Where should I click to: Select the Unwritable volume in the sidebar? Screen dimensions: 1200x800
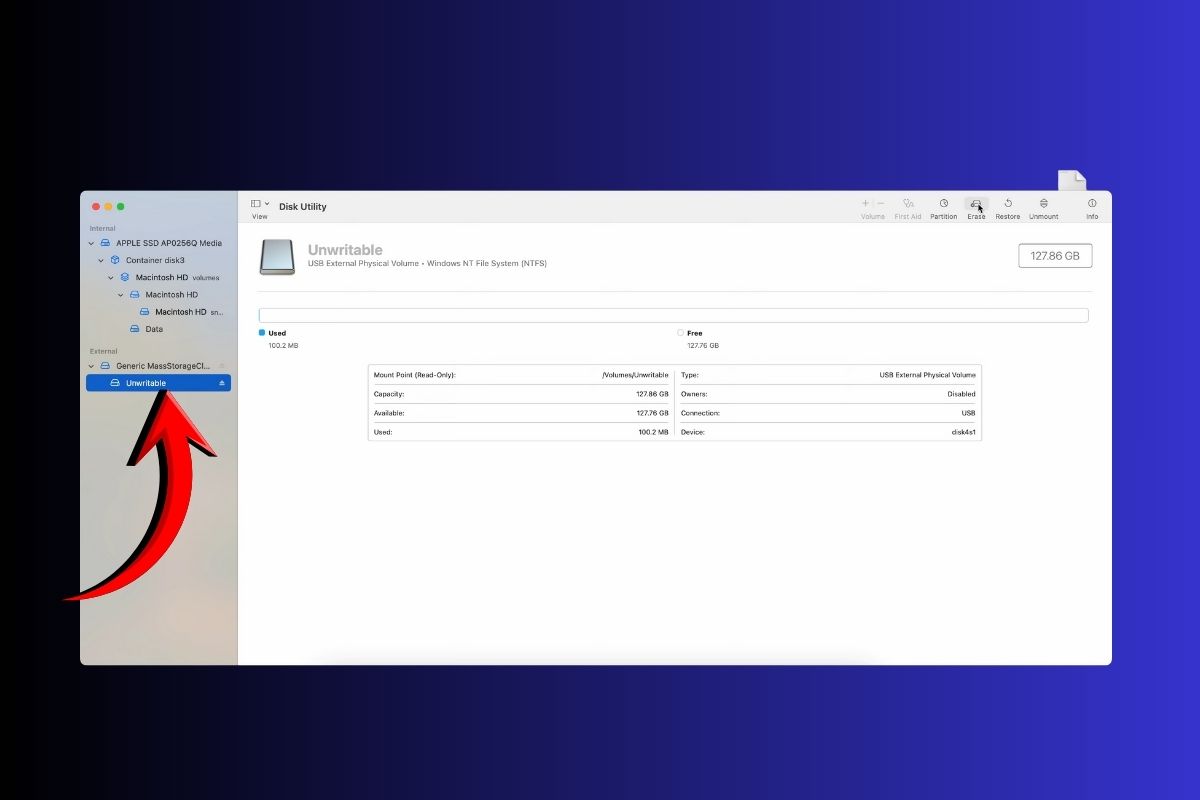[158, 383]
